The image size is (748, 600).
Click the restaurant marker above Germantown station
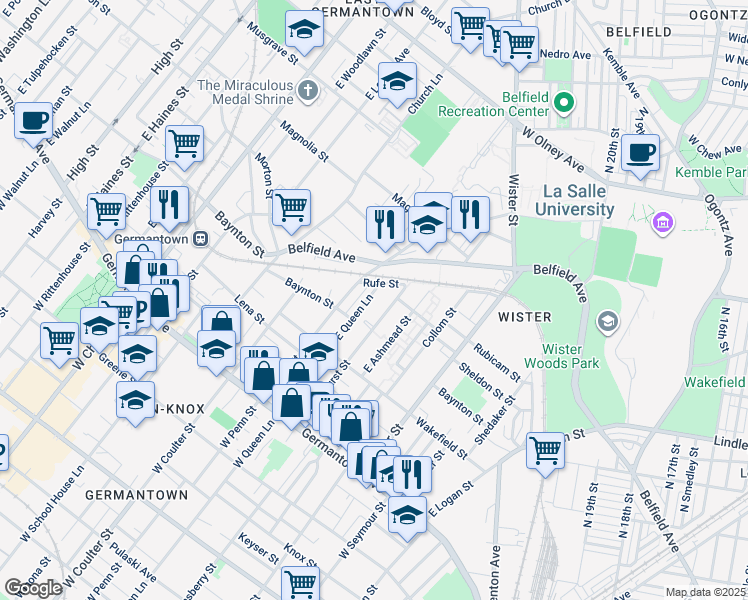tap(169, 207)
